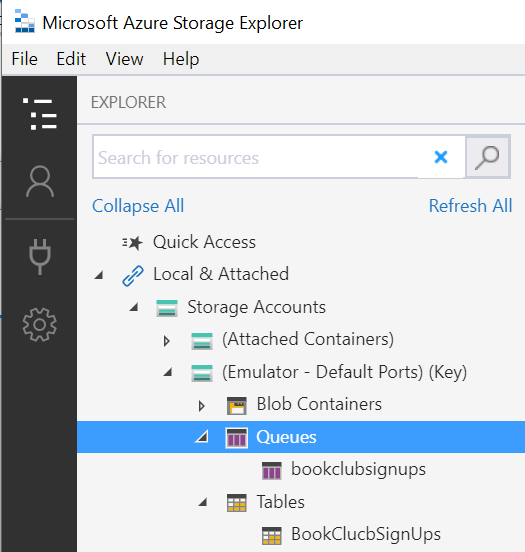Select the Tables label
The width and height of the screenshot is (525, 552).
[280, 502]
